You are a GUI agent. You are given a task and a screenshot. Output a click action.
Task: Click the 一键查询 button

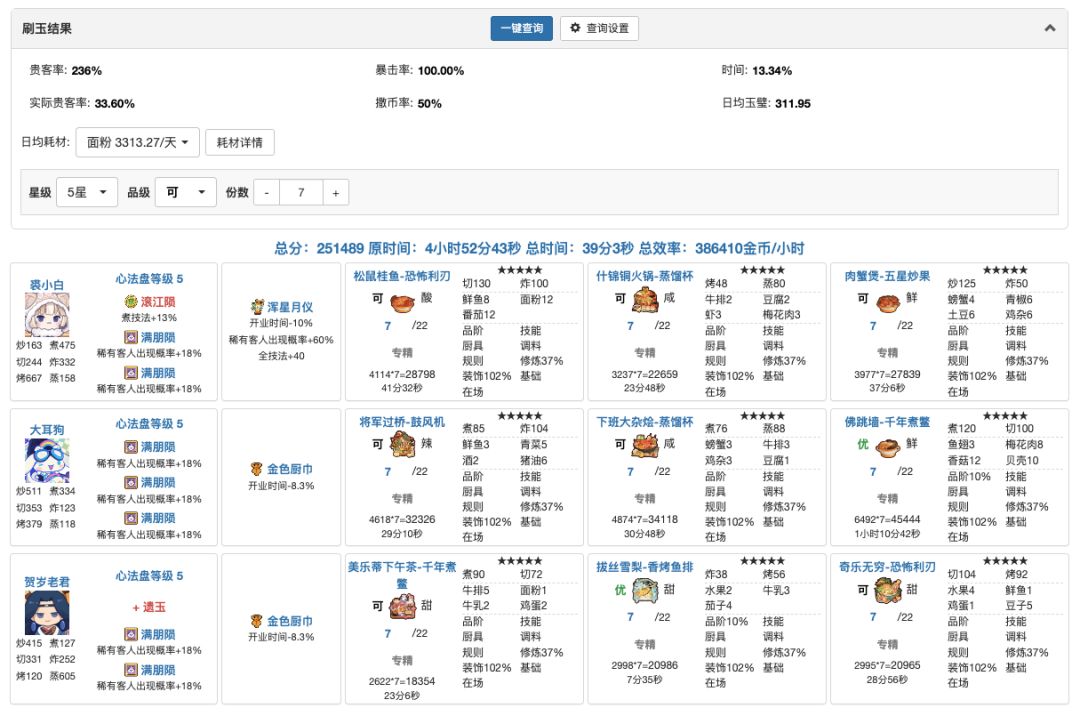coord(521,29)
